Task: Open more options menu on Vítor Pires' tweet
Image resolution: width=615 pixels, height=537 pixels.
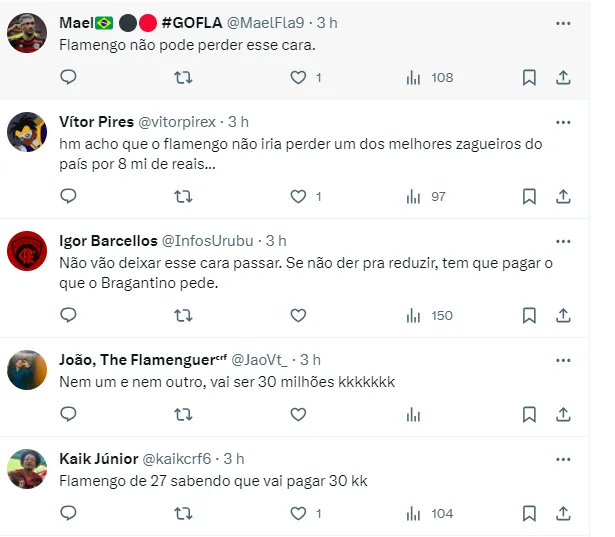Action: click(x=563, y=122)
